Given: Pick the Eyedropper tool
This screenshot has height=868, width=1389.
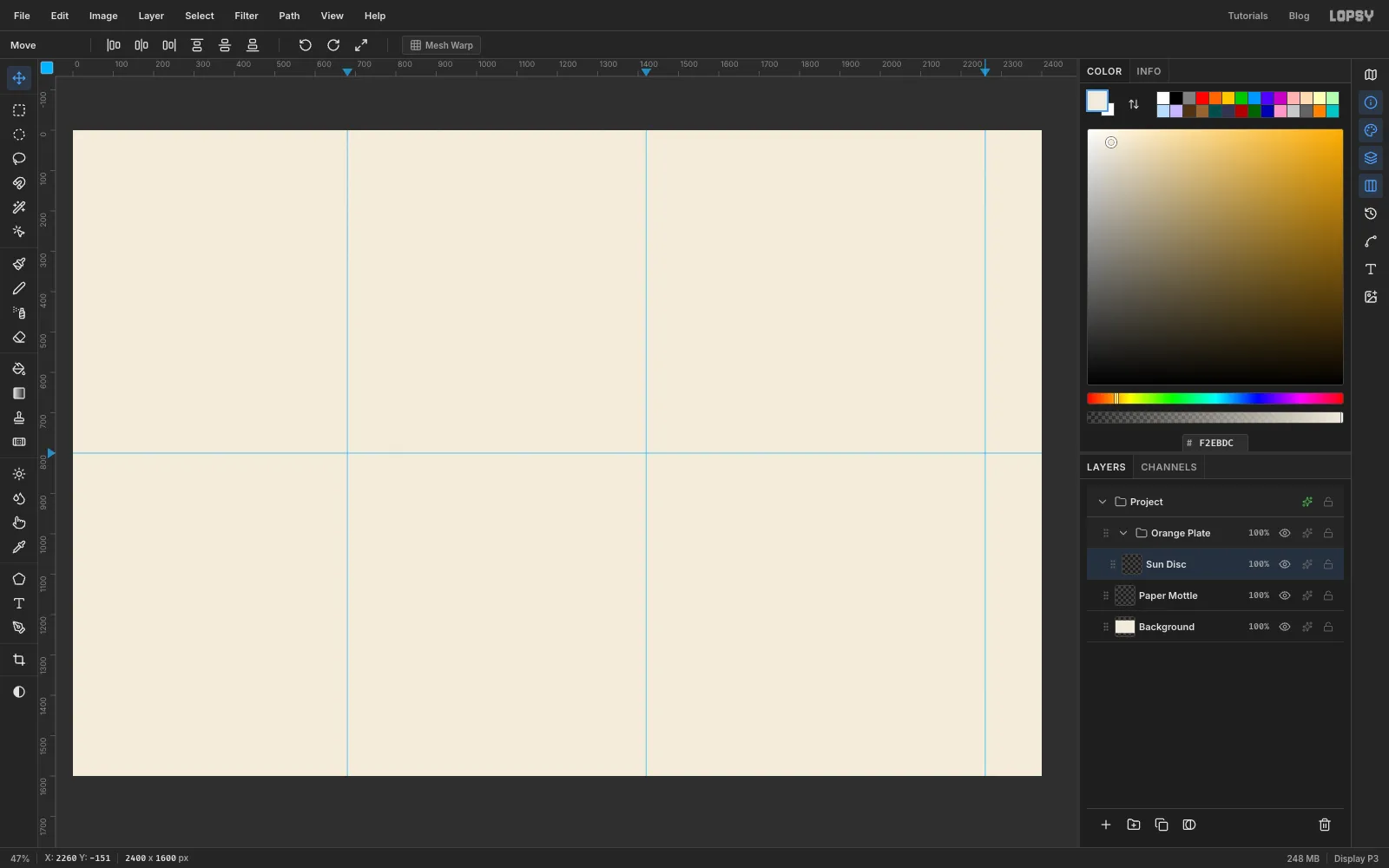Looking at the screenshot, I should coord(19,547).
